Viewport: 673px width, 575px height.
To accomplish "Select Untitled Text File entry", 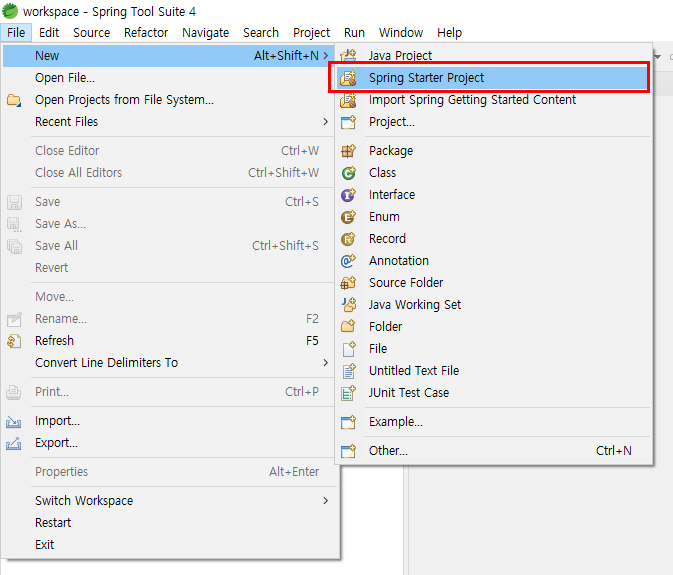I will pos(494,371).
